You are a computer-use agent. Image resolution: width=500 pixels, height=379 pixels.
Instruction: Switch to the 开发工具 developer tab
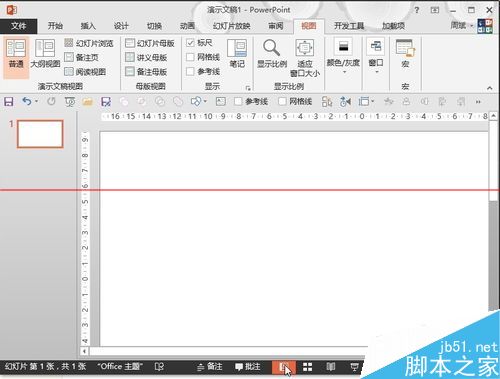pyautogui.click(x=349, y=26)
